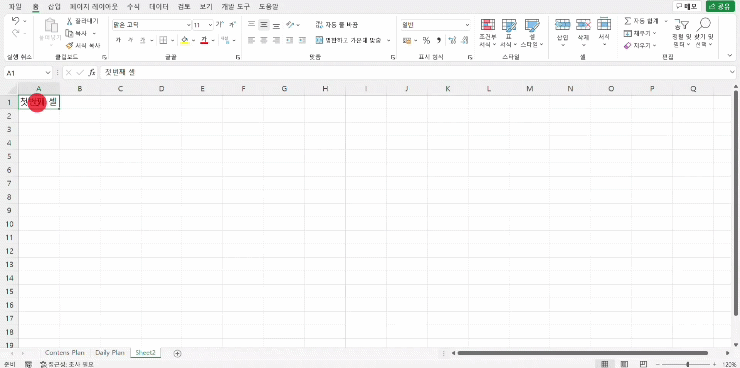Open the 파일 (File) menu tab
Screen dimensions: 740x368
coord(15,7)
